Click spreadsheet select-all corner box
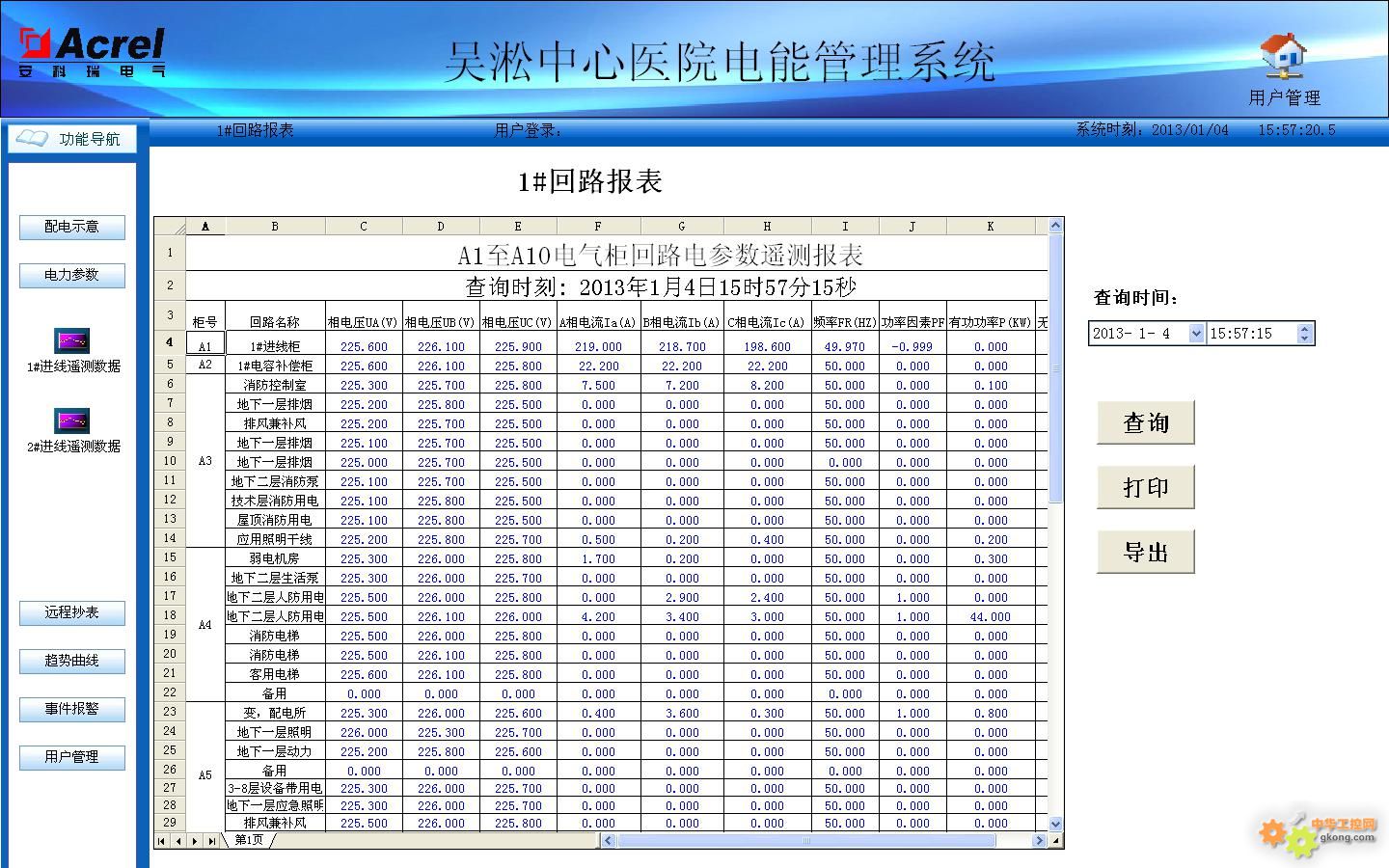The height and width of the screenshot is (868, 1389). [x=170, y=227]
